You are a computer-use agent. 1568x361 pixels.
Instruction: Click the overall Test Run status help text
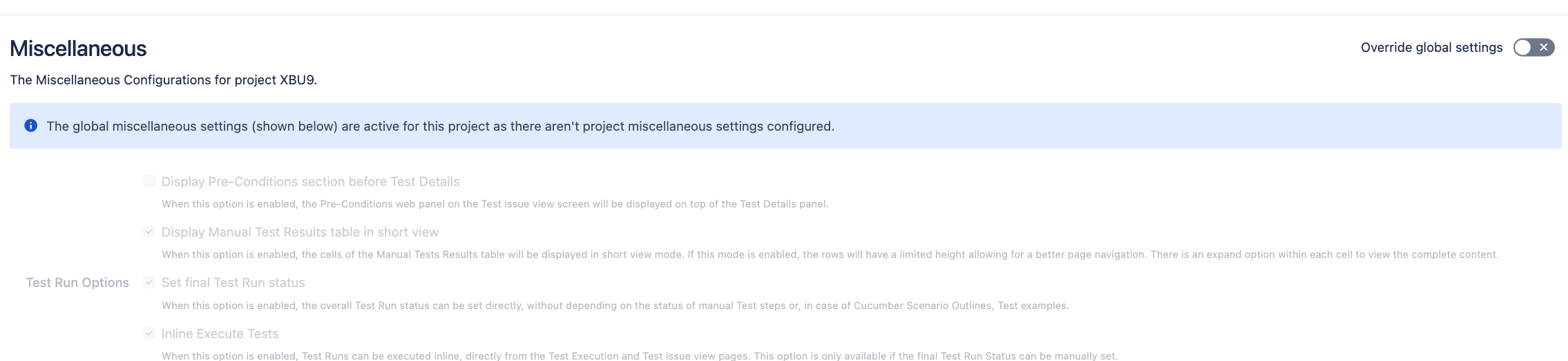(x=615, y=306)
